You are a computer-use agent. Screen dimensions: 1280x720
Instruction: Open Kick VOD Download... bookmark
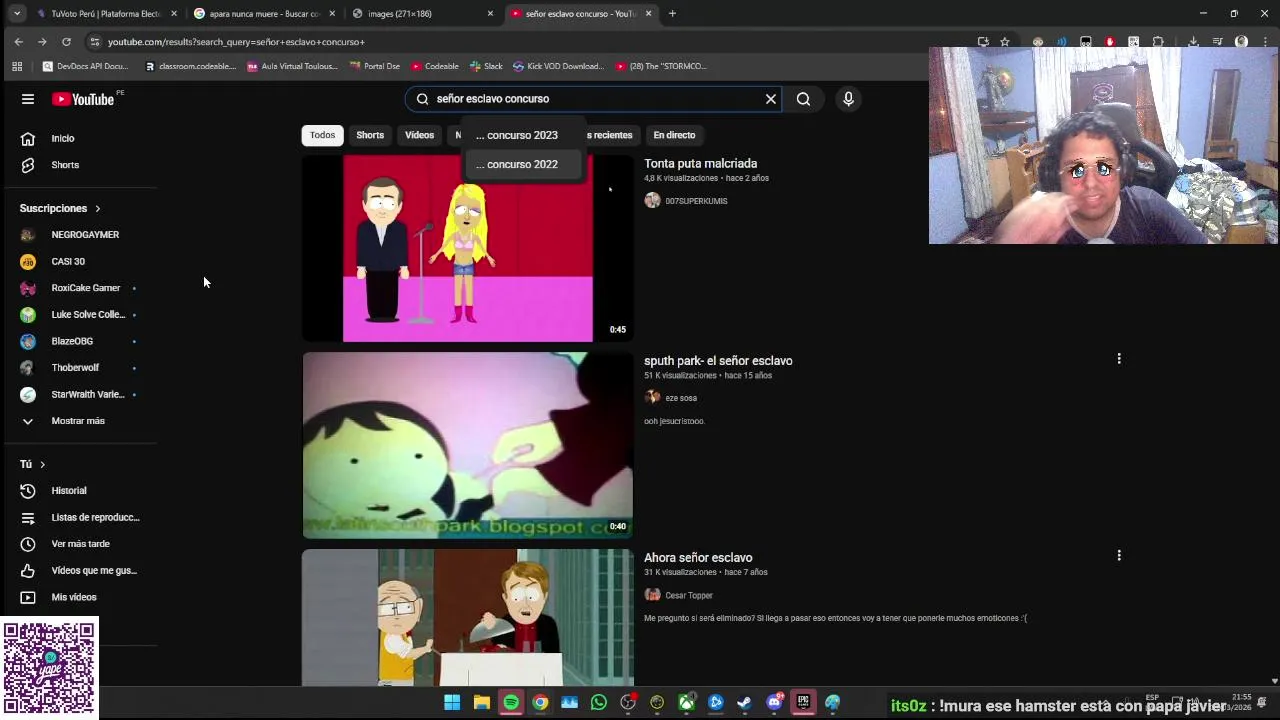point(558,66)
